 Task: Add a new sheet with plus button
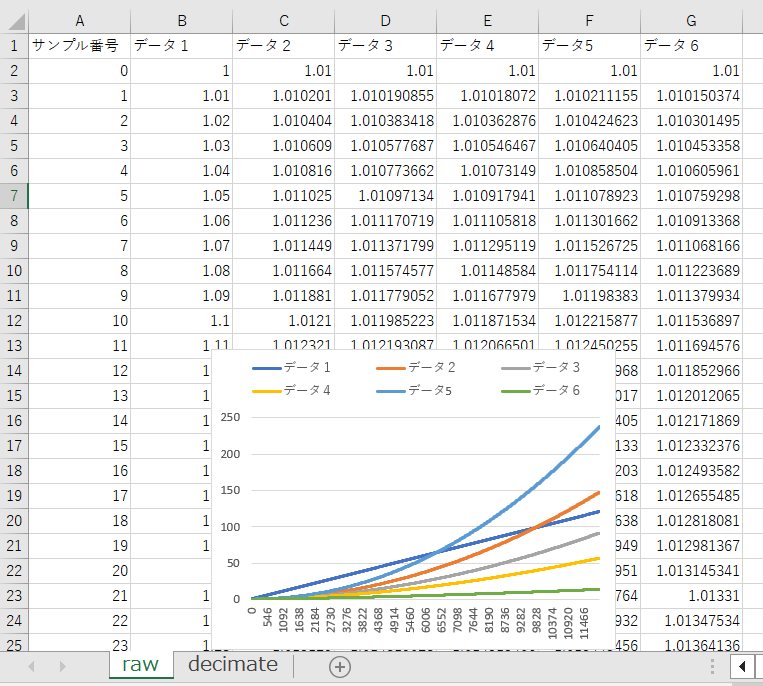tap(340, 667)
